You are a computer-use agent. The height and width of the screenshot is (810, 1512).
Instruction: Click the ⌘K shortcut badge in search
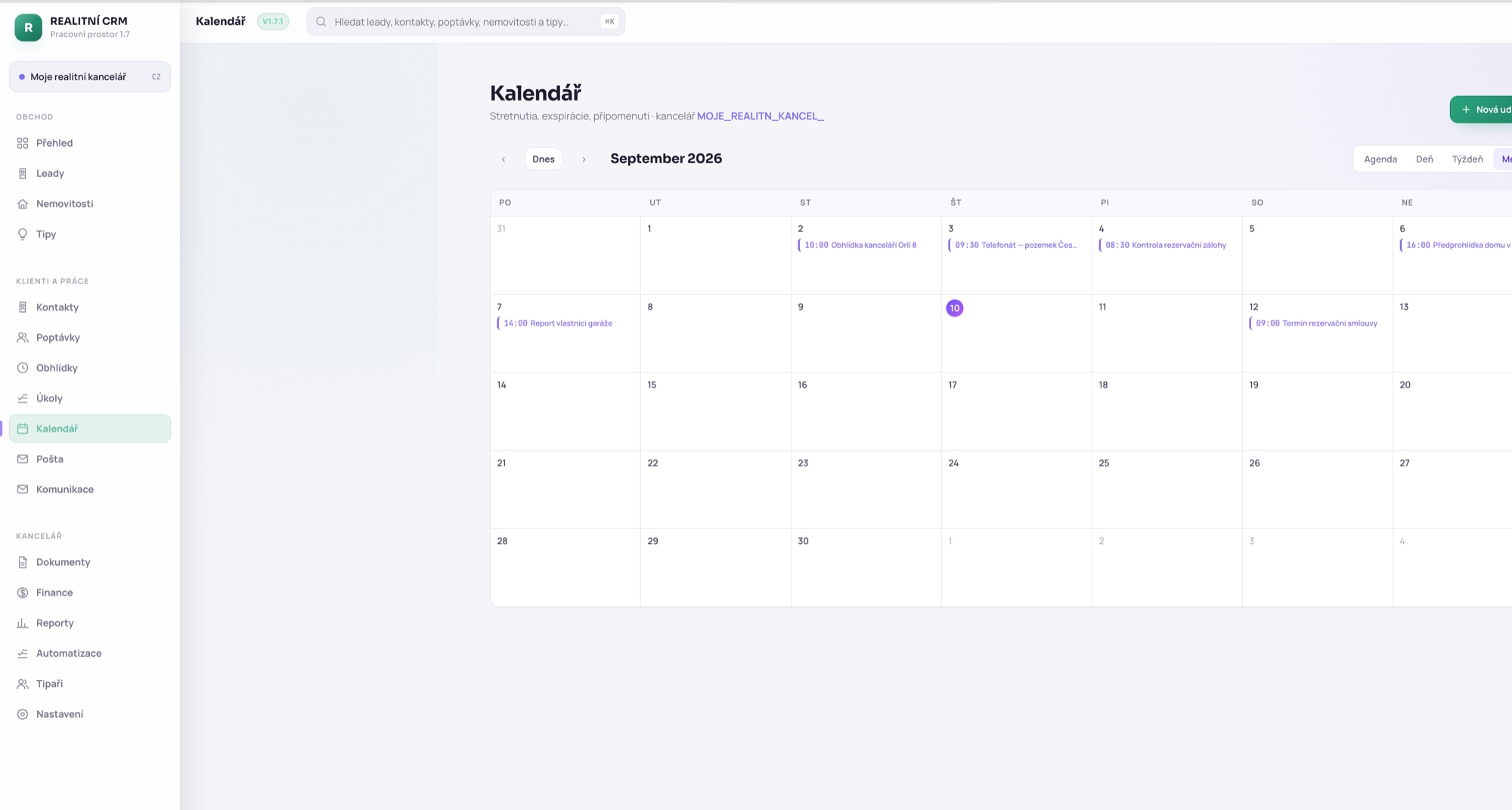(x=609, y=22)
